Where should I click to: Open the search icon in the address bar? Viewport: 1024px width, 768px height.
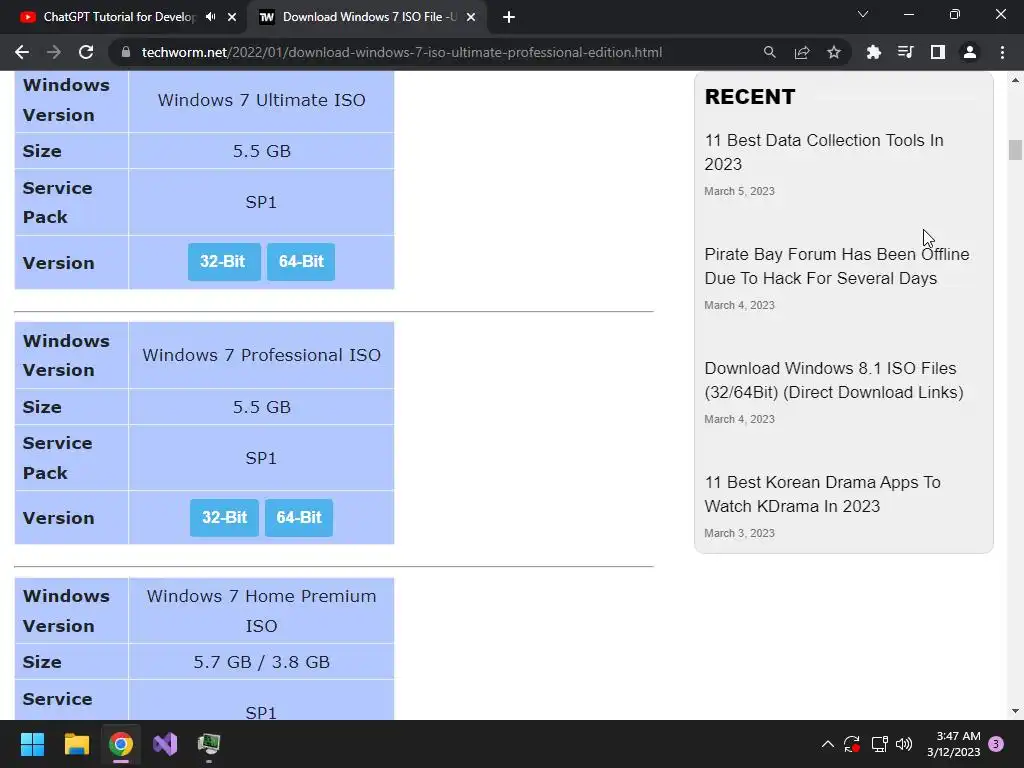[769, 52]
